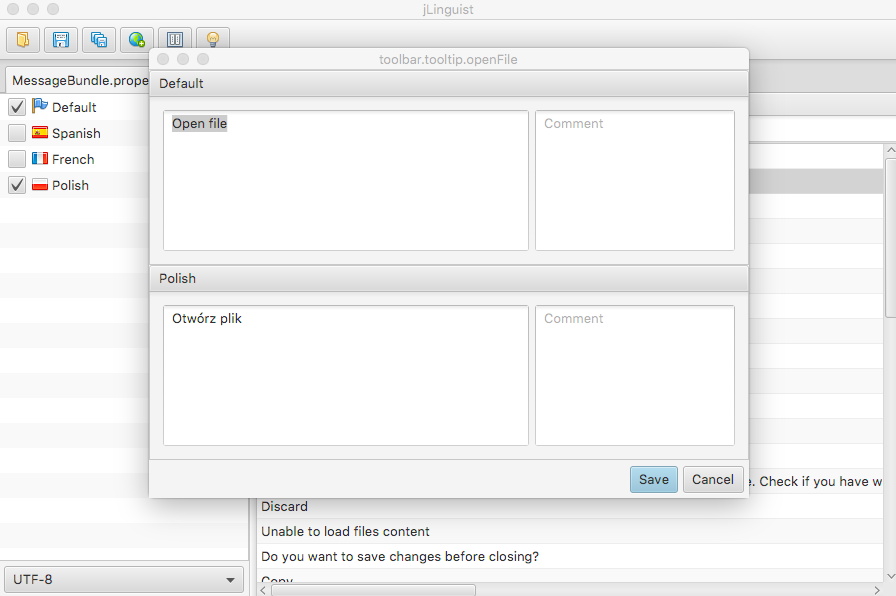Select the Discard row in main table
Viewport: 896px width, 596px height.
[x=570, y=506]
